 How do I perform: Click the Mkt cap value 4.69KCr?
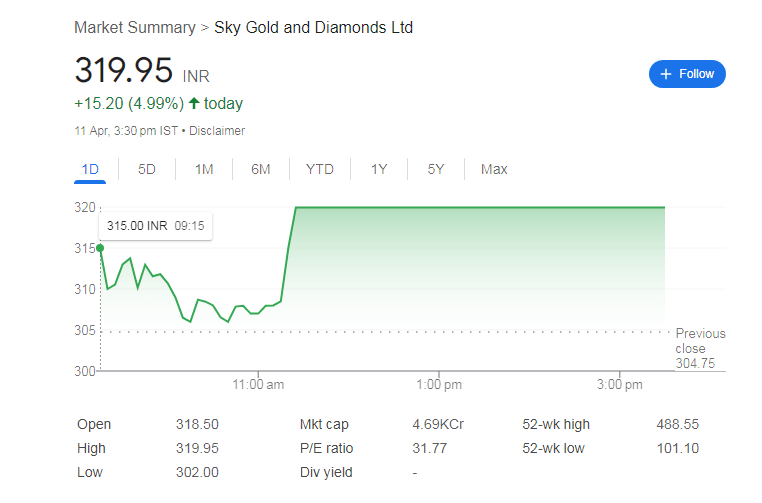pos(438,425)
